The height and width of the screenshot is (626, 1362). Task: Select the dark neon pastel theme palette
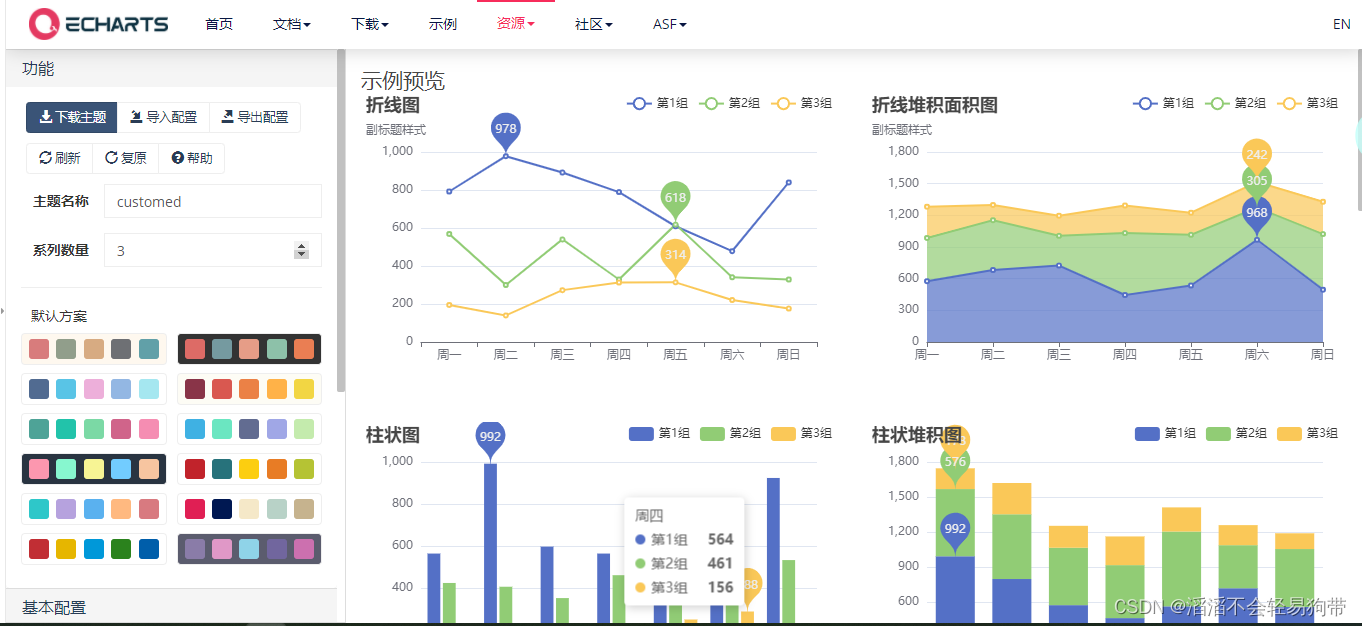(x=94, y=469)
